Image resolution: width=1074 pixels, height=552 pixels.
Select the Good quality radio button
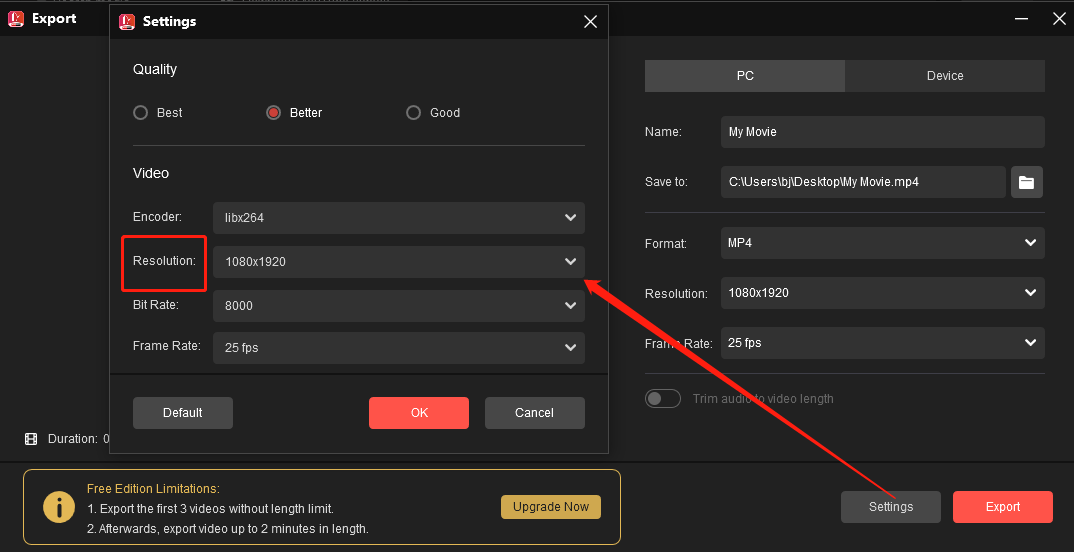(413, 113)
